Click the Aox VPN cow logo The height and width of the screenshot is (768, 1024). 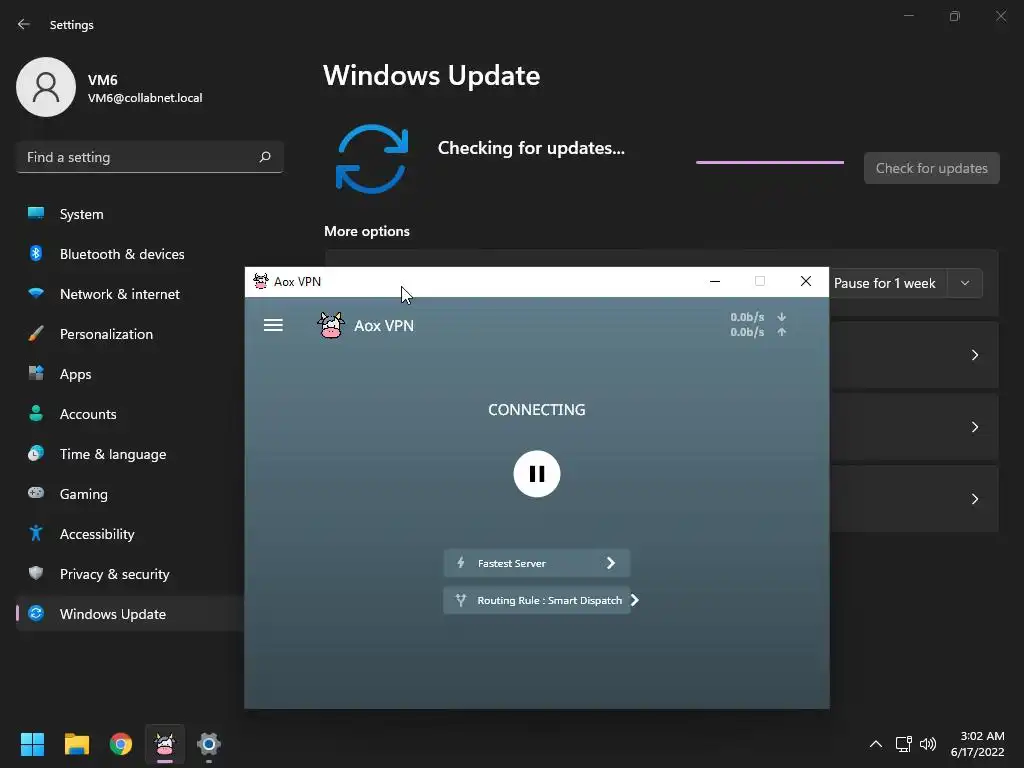click(330, 325)
